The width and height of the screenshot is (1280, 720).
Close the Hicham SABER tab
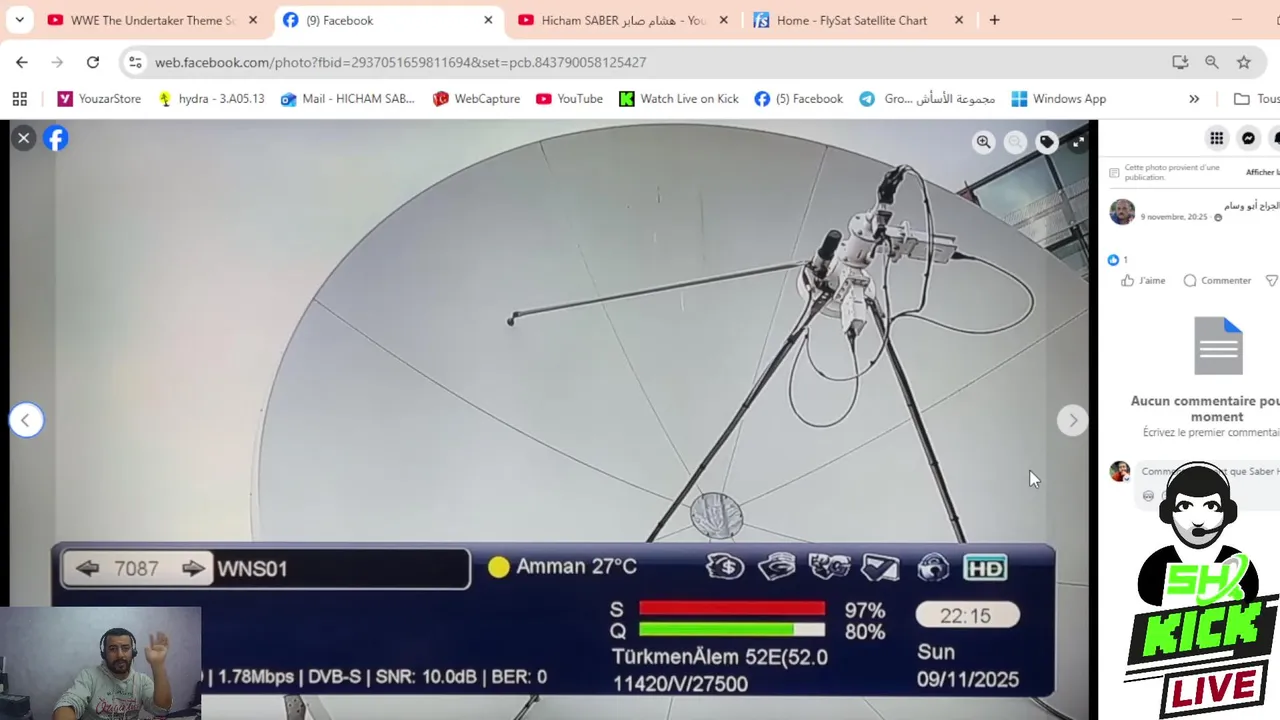click(x=723, y=20)
